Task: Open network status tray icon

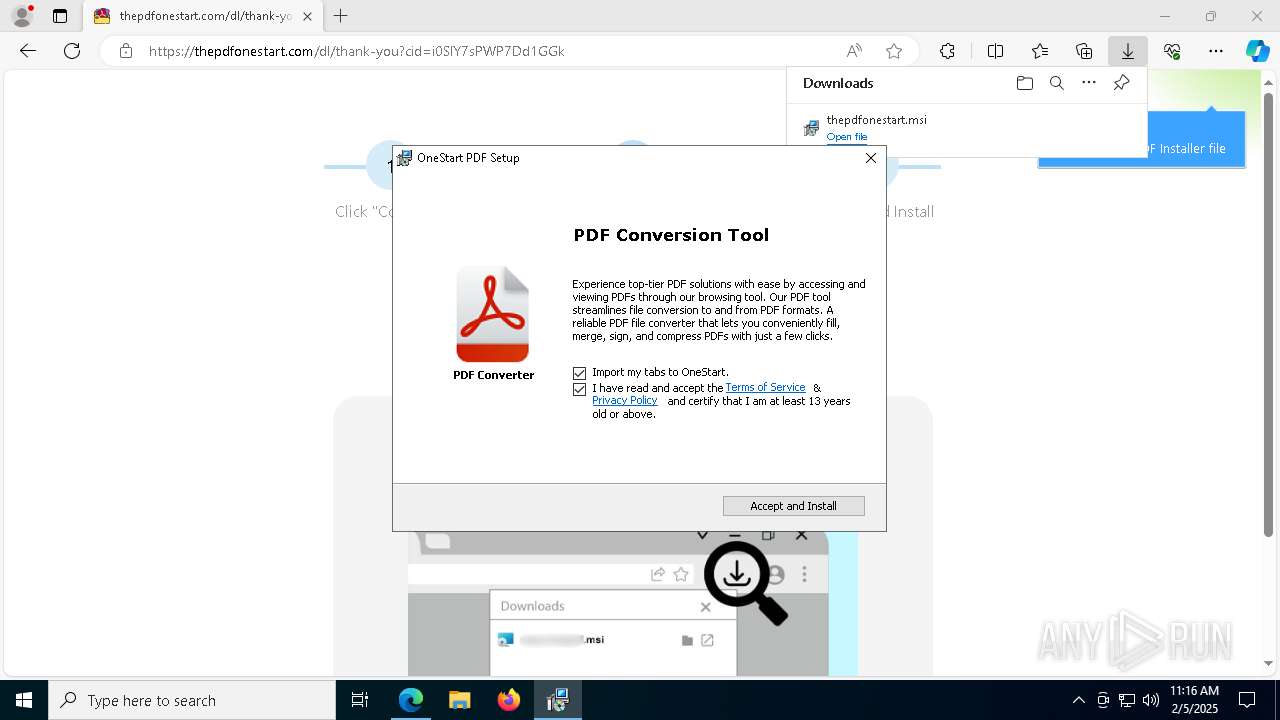Action: [1127, 700]
